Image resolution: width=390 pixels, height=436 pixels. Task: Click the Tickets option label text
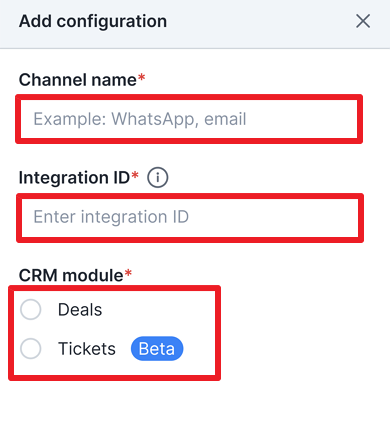pos(87,349)
